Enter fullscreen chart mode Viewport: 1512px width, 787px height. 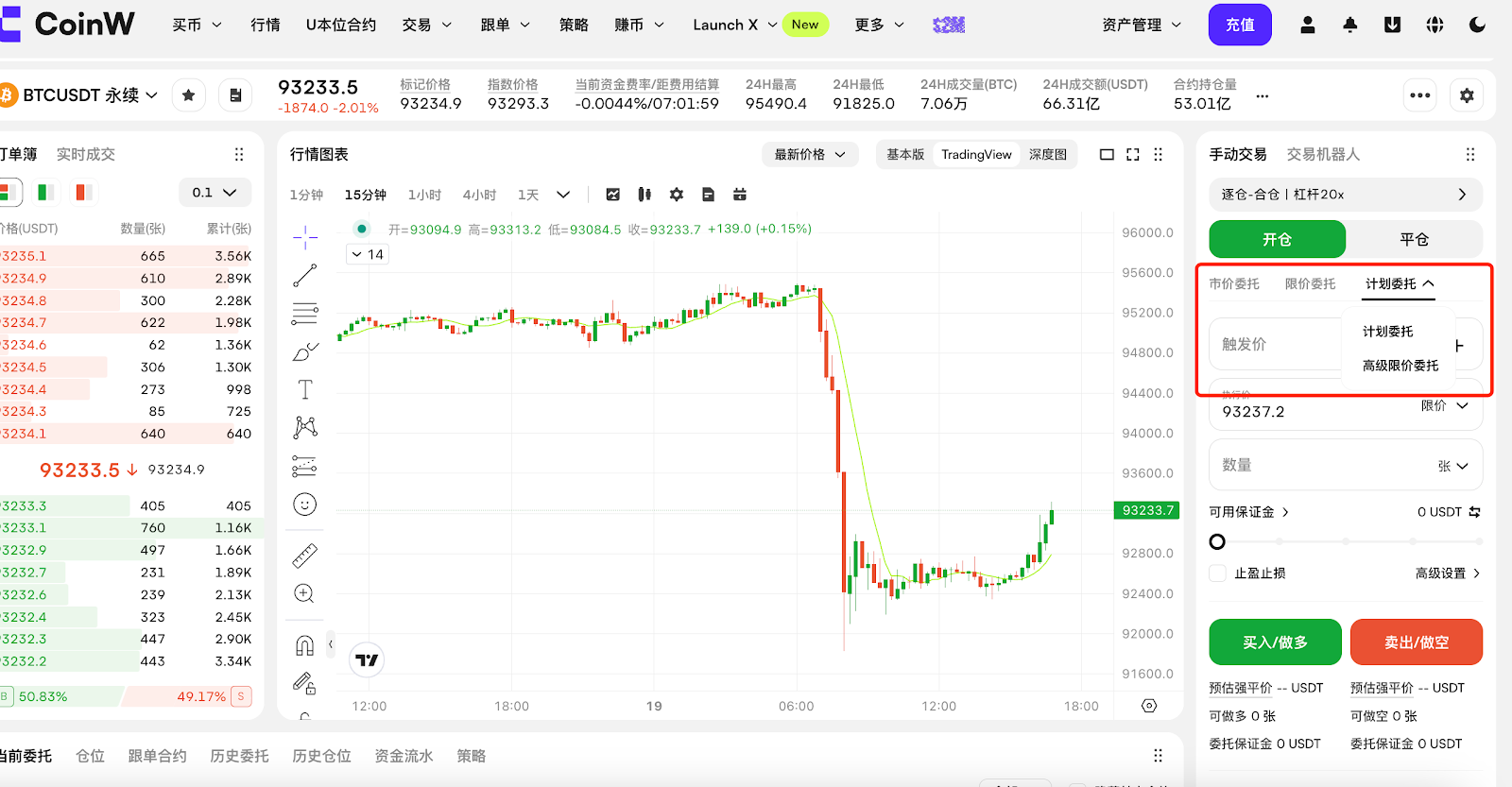pos(1133,154)
